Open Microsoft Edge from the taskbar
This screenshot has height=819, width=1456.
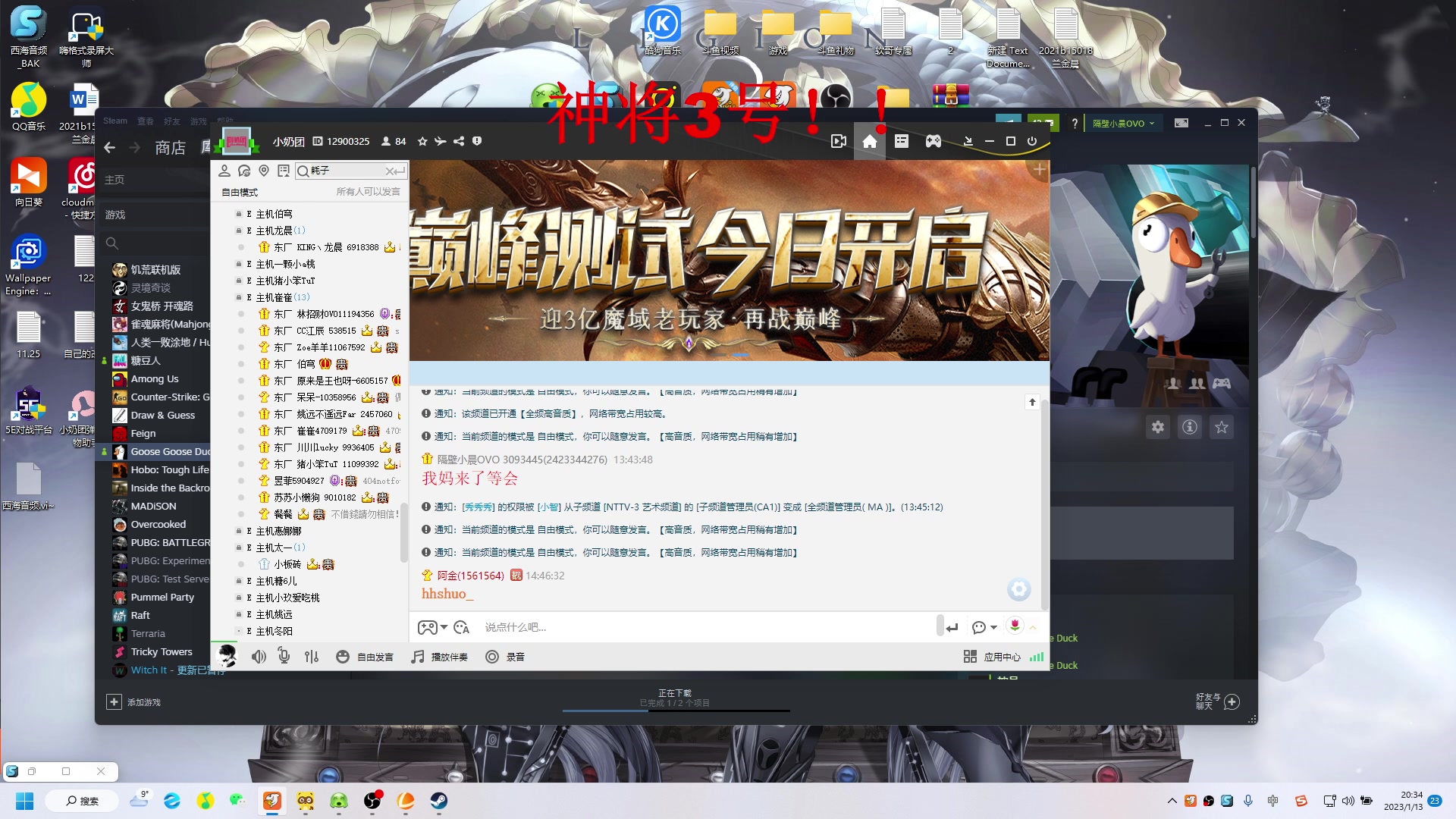pyautogui.click(x=172, y=801)
